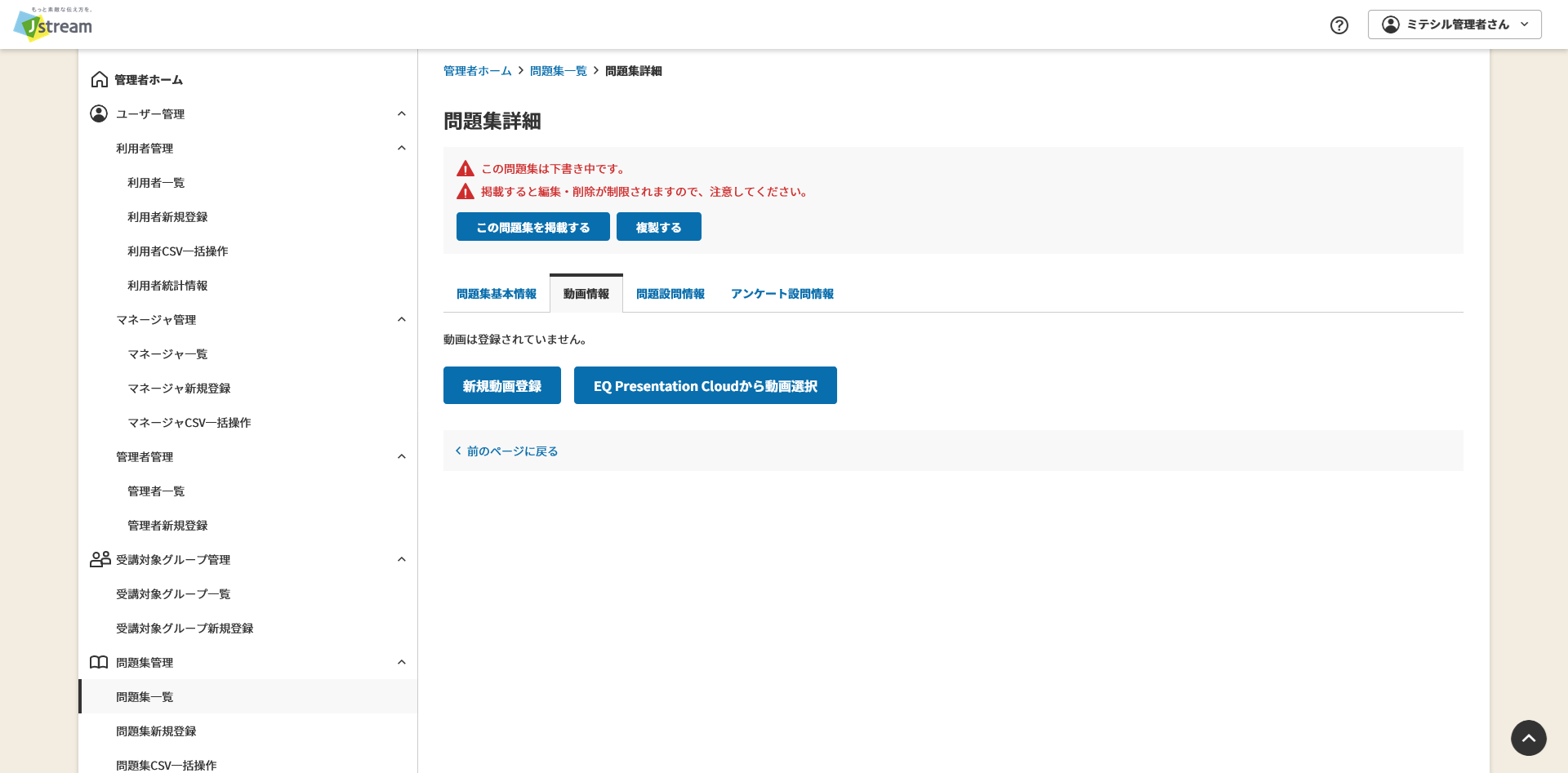Click back chevron before 前のページに戻る
The image size is (1568, 773).
[458, 451]
